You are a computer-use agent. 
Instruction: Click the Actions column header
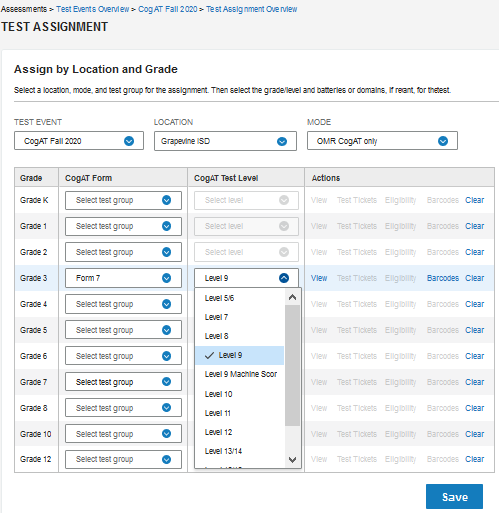pos(326,178)
